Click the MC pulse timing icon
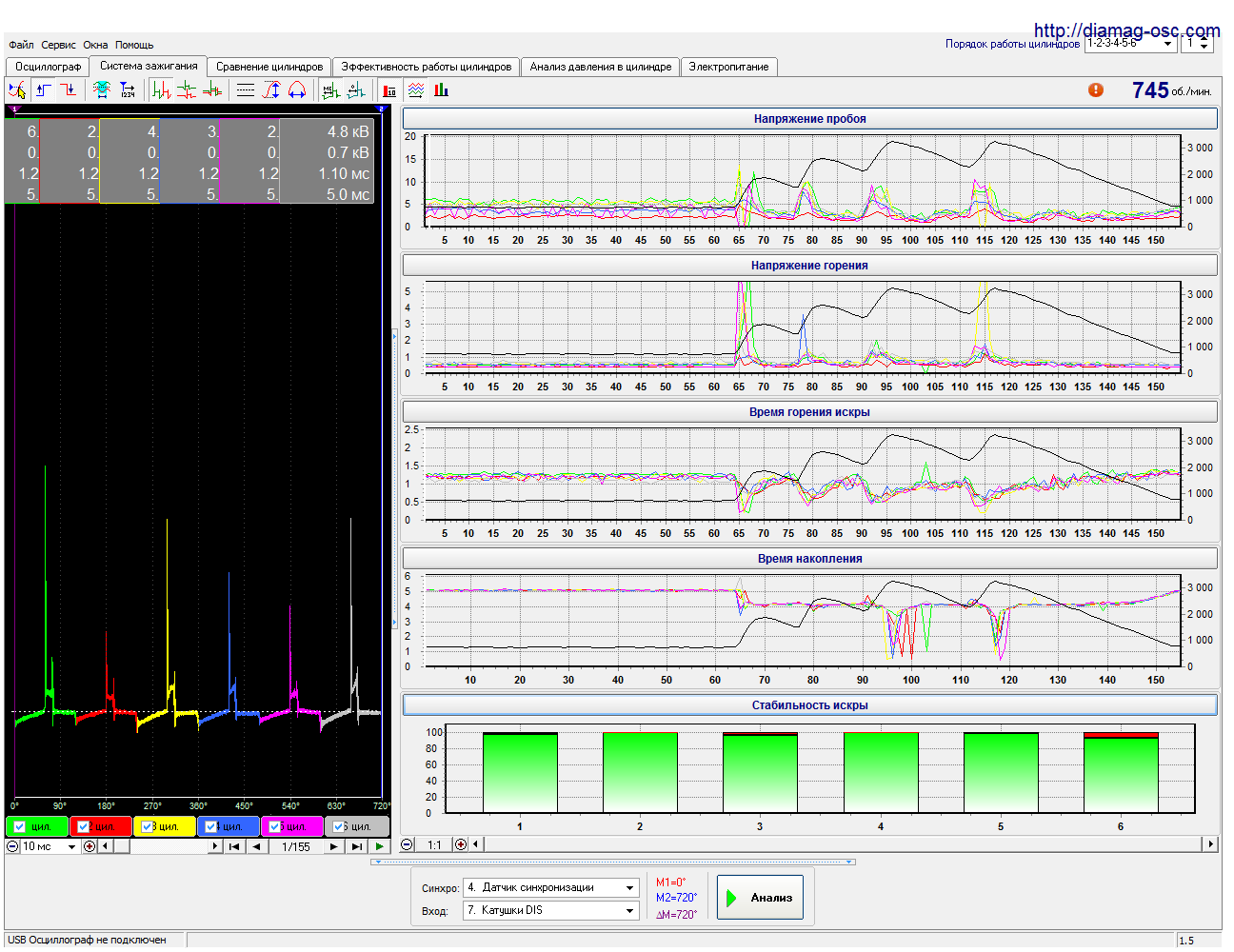Viewport: 1234px width, 952px height. (330, 90)
